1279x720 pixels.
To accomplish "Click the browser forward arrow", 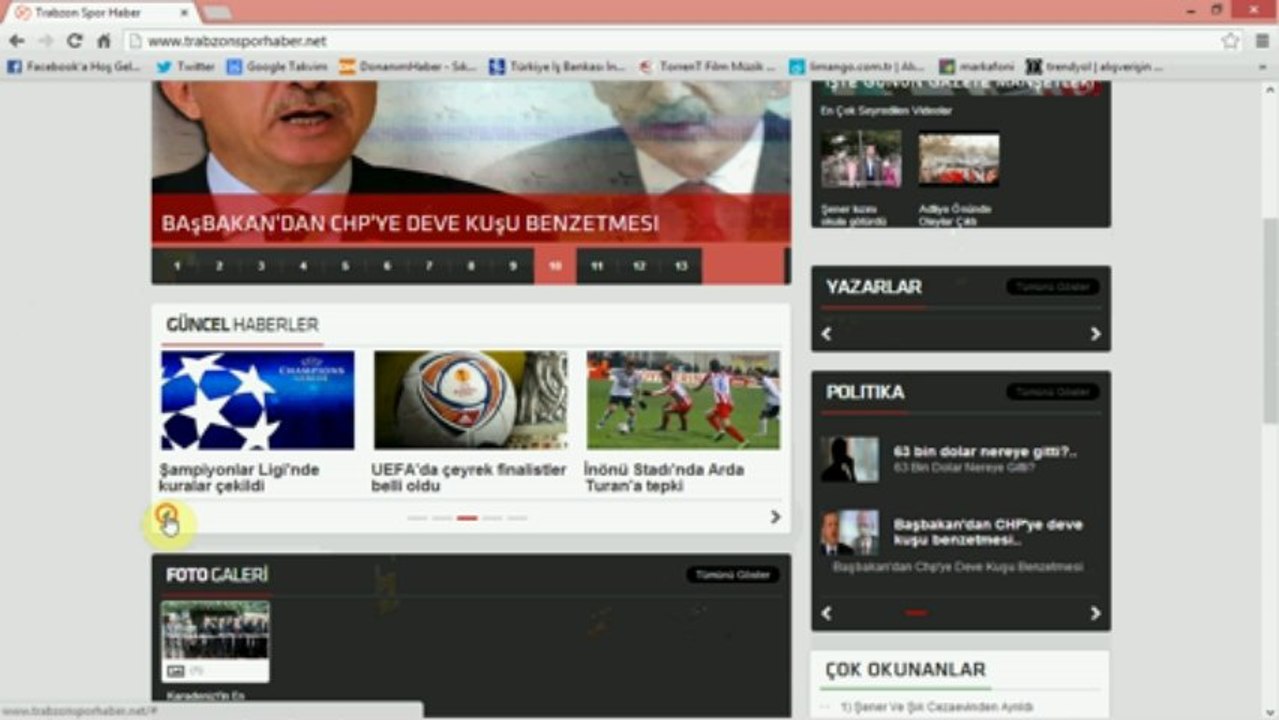I will click(x=45, y=41).
